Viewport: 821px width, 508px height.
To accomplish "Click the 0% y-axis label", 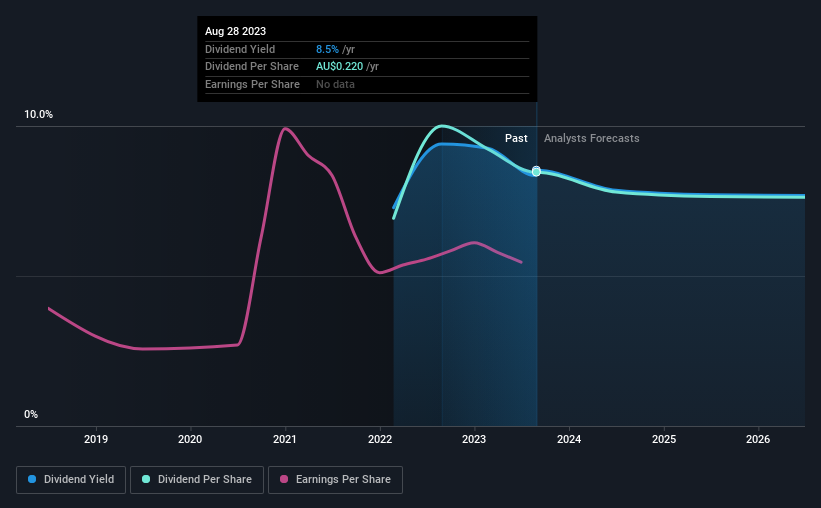I will [x=31, y=414].
